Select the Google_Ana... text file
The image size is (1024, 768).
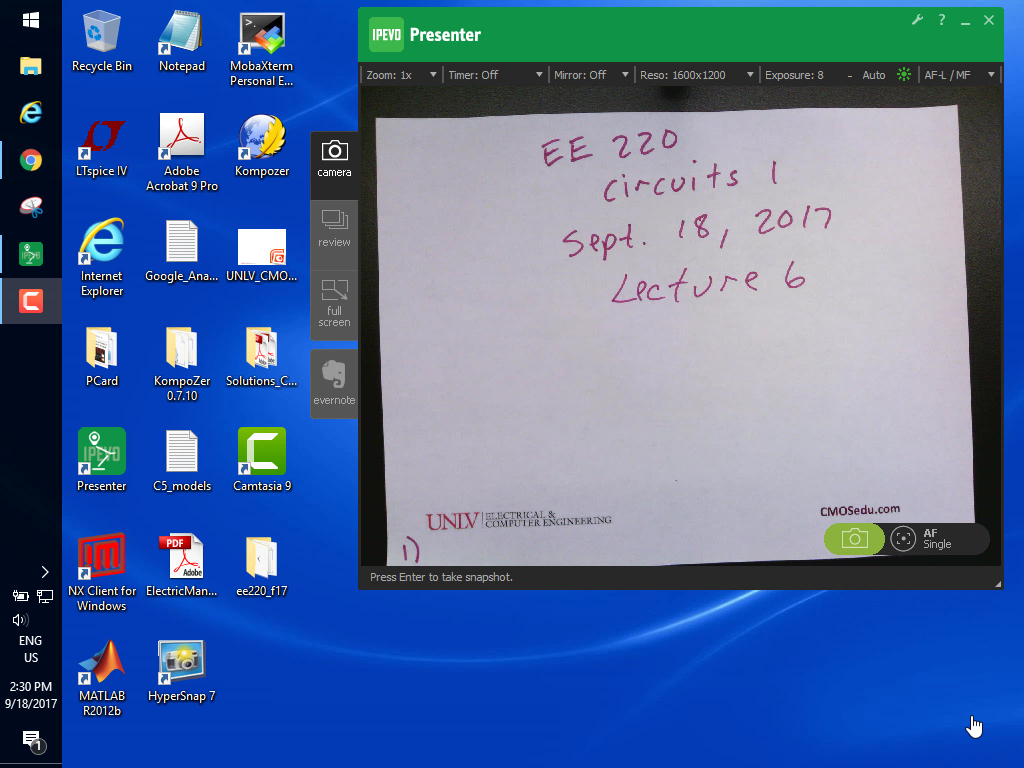tap(182, 251)
